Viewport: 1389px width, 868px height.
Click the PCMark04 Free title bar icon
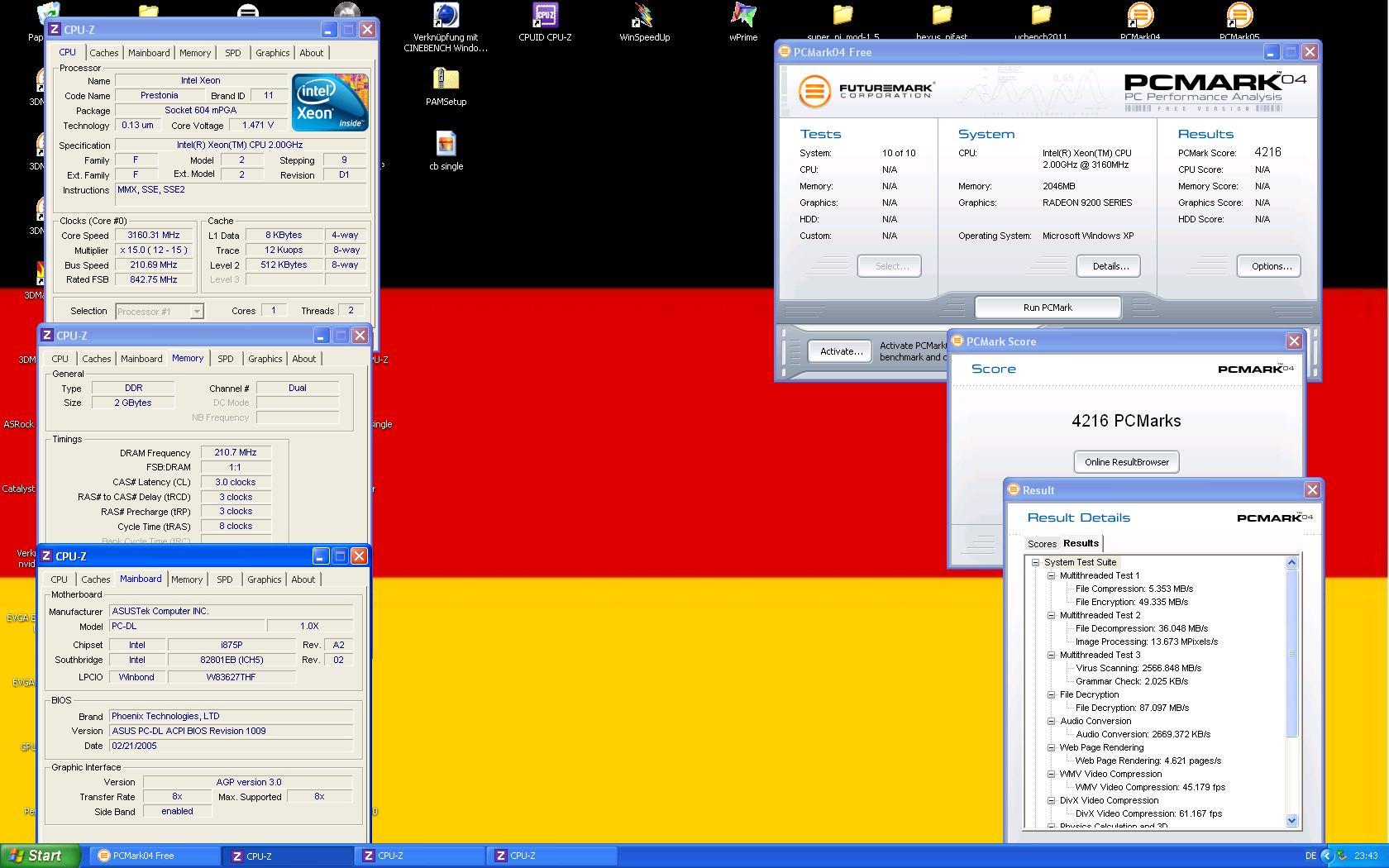click(x=785, y=51)
